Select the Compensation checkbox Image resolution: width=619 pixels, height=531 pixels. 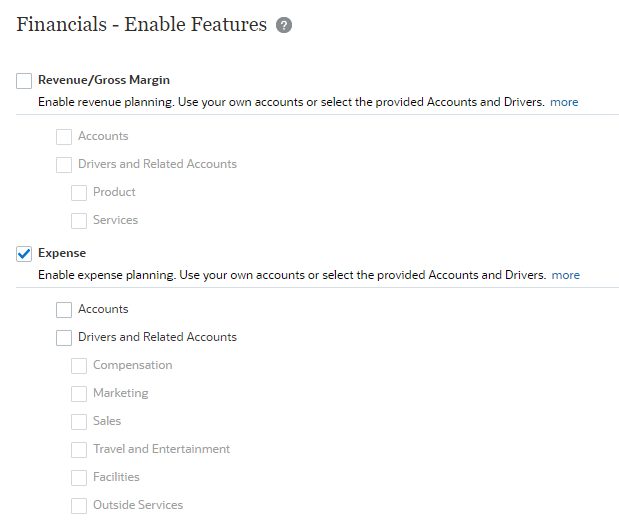pyautogui.click(x=79, y=366)
